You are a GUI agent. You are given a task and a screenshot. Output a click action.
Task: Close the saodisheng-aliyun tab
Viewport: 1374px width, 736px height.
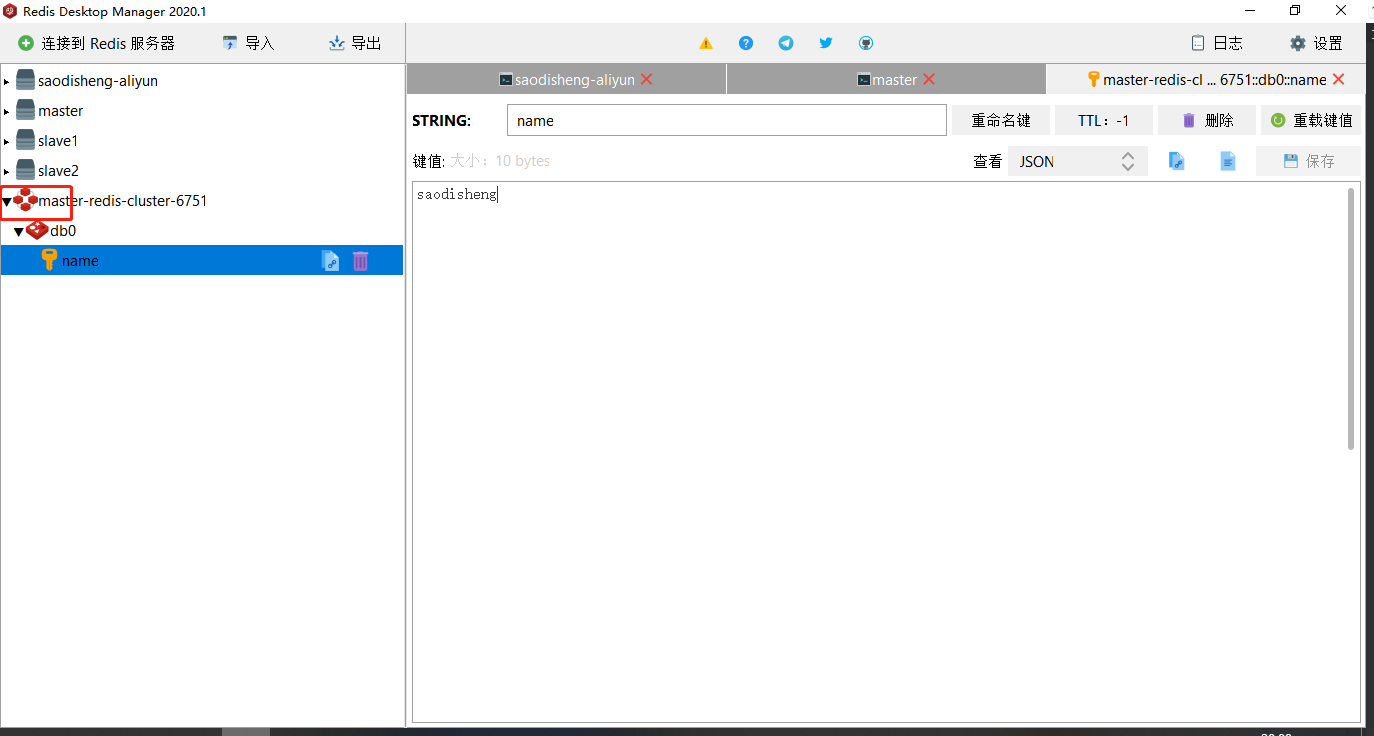(646, 79)
